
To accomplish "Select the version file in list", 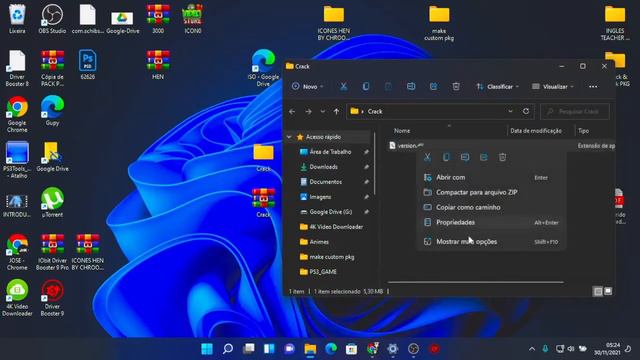I will point(407,145).
